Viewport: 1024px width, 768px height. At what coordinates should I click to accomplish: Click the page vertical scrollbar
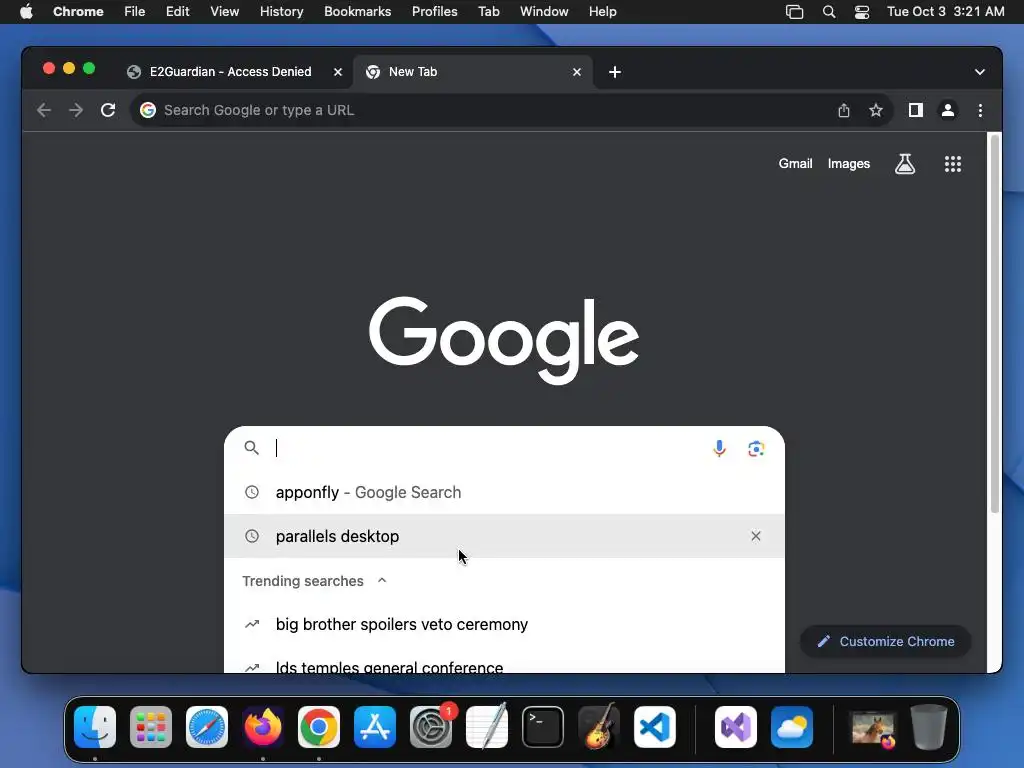[994, 323]
